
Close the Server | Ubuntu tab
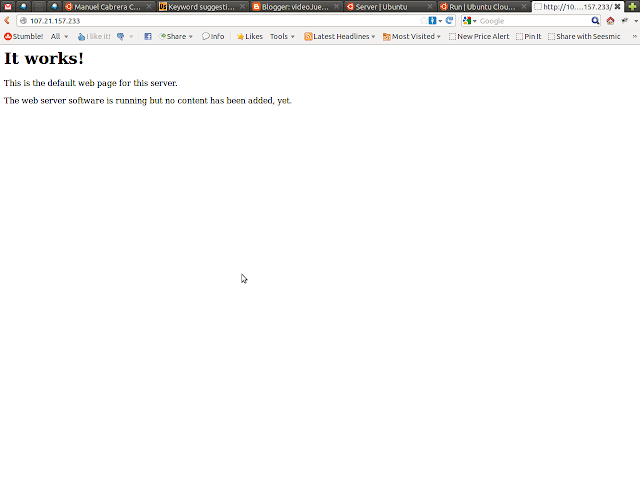(x=430, y=7)
